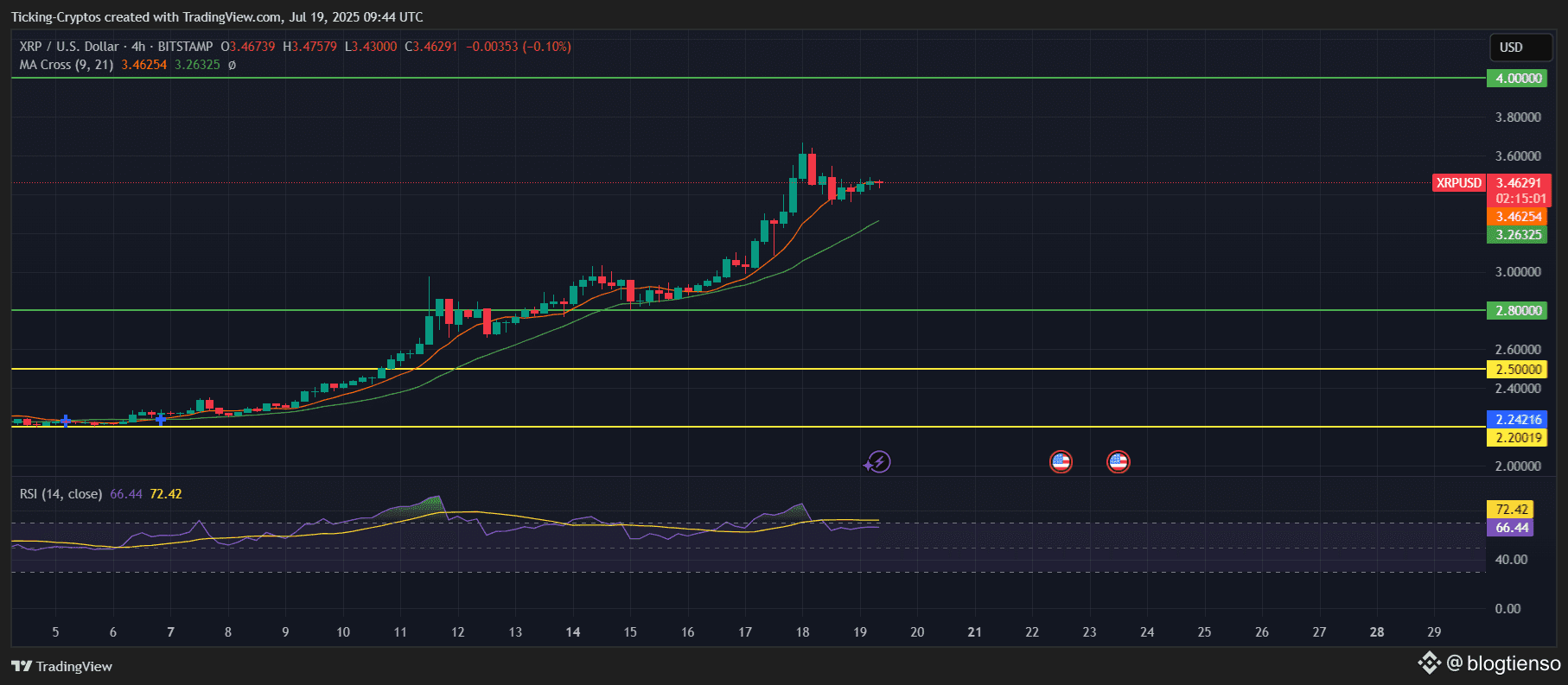
Task: Click the 0.00 RSI axis label
Action: click(x=1508, y=609)
